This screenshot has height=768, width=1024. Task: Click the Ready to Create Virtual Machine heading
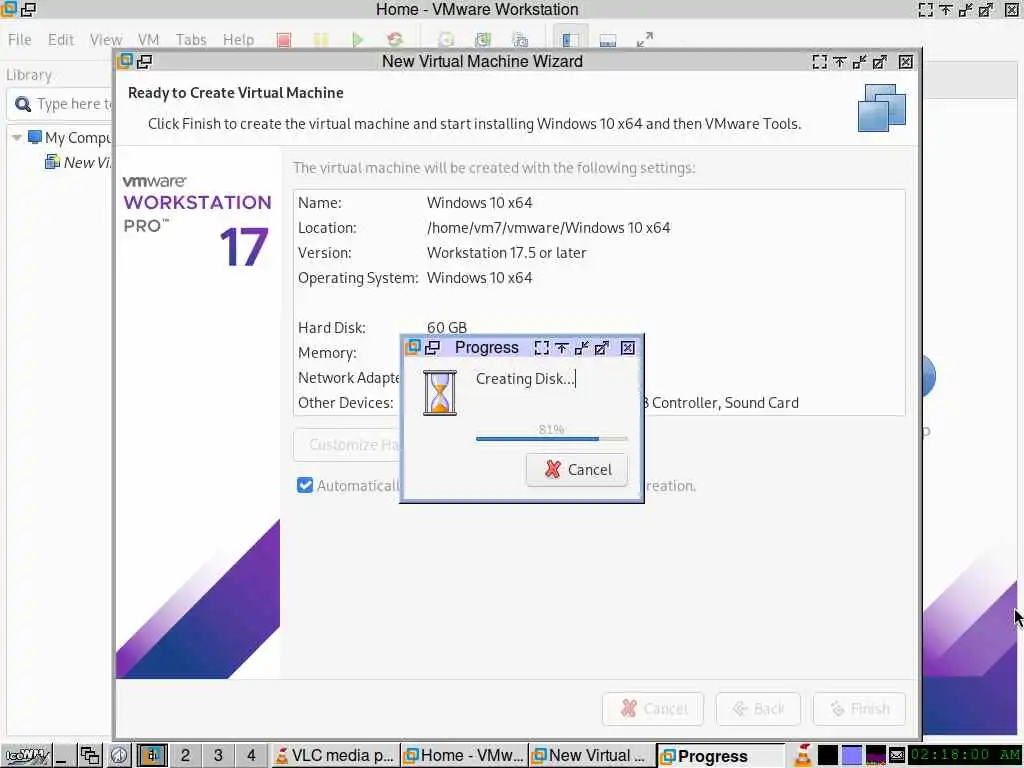pos(236,93)
